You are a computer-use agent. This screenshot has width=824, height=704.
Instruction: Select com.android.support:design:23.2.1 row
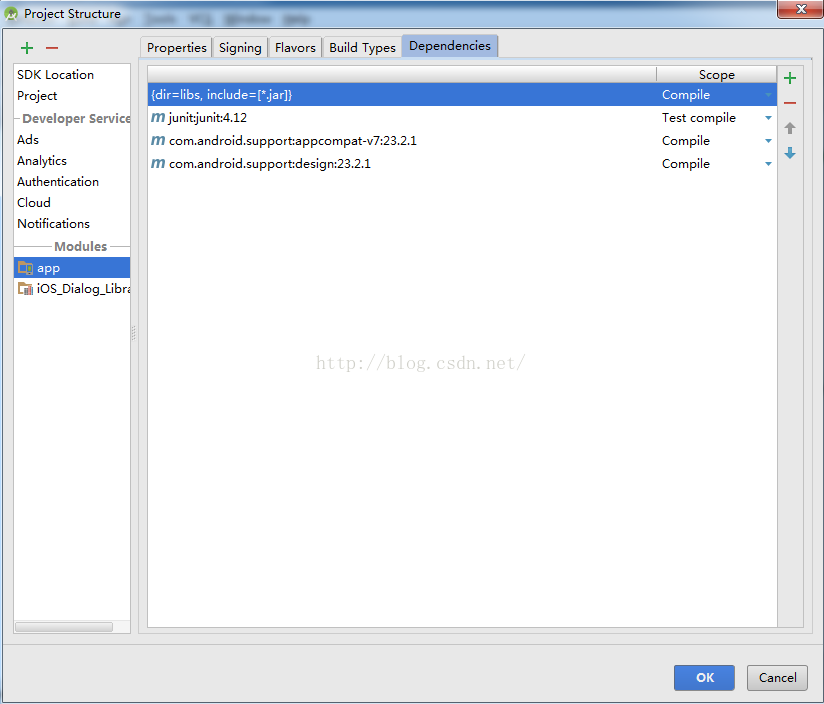pyautogui.click(x=462, y=164)
